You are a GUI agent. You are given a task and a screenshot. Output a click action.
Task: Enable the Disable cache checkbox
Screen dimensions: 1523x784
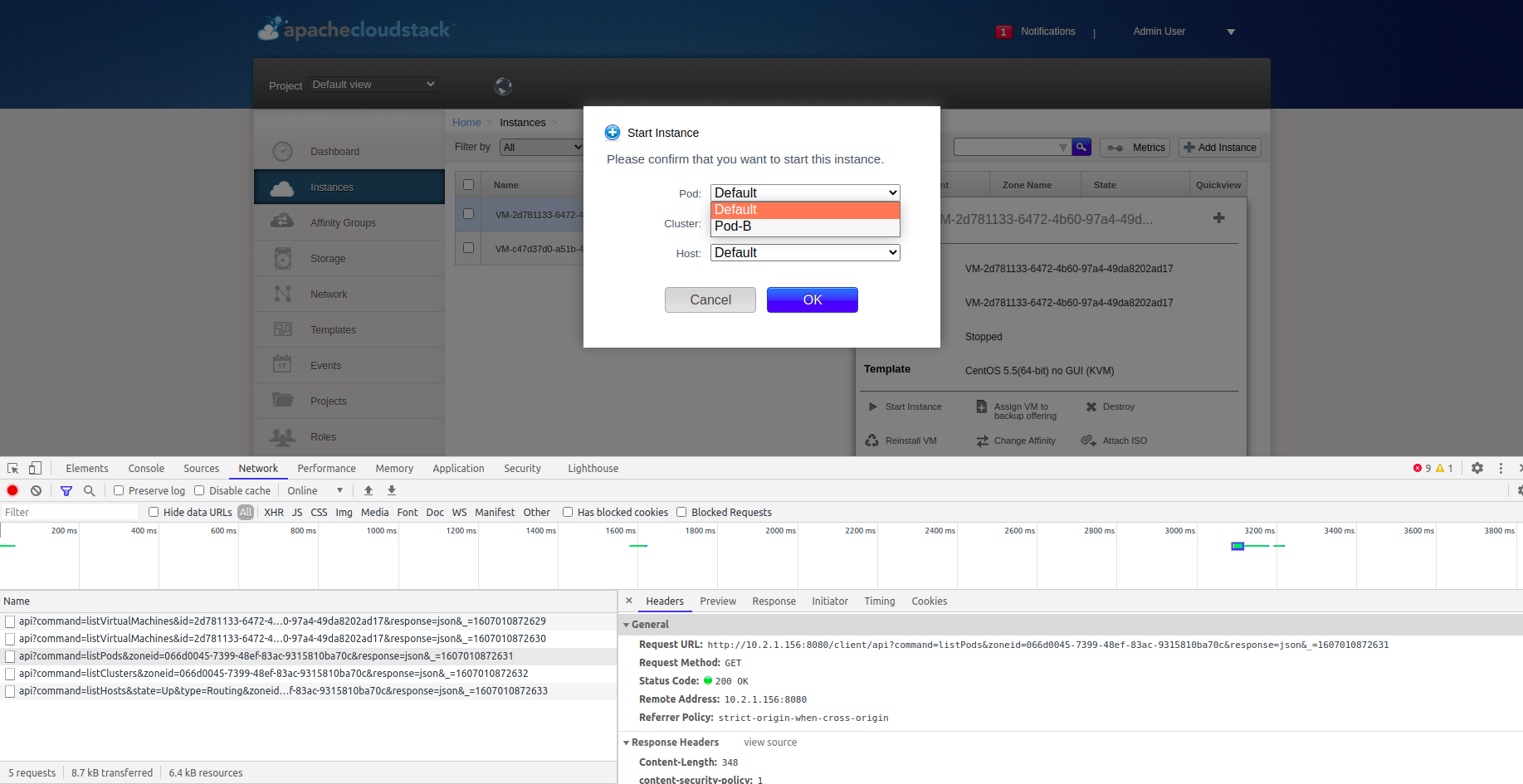pyautogui.click(x=199, y=490)
